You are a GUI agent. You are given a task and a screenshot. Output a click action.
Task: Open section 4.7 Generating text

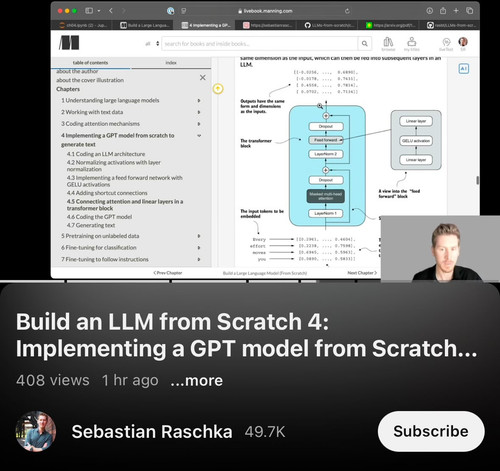coord(91,225)
